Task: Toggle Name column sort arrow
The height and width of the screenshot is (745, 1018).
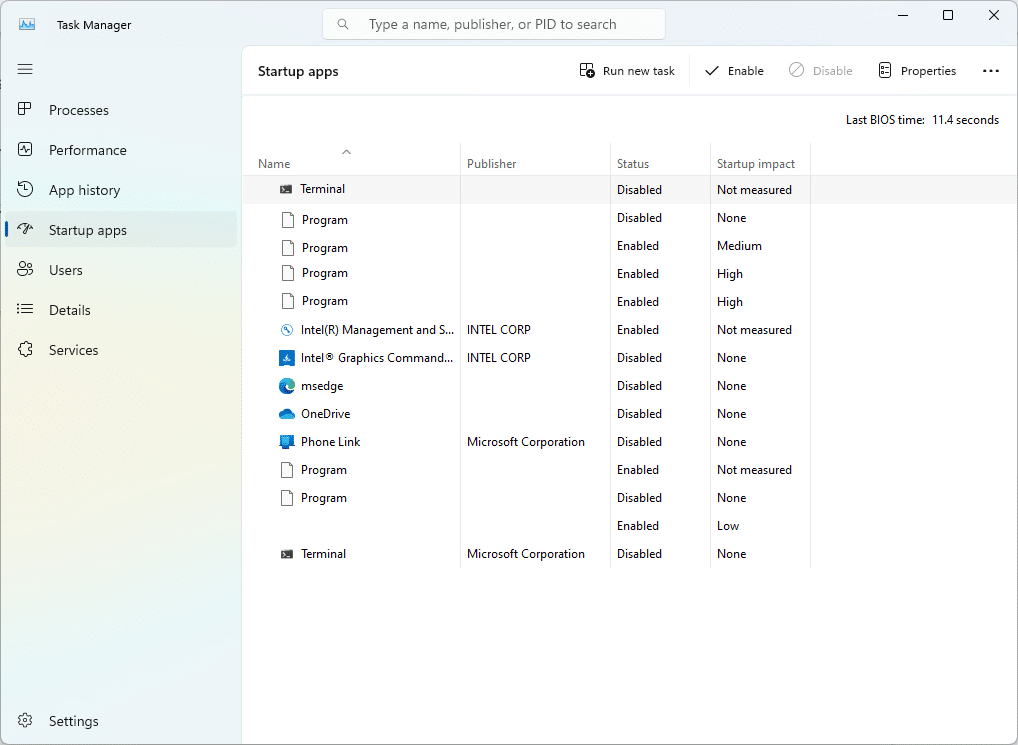Action: [346, 152]
